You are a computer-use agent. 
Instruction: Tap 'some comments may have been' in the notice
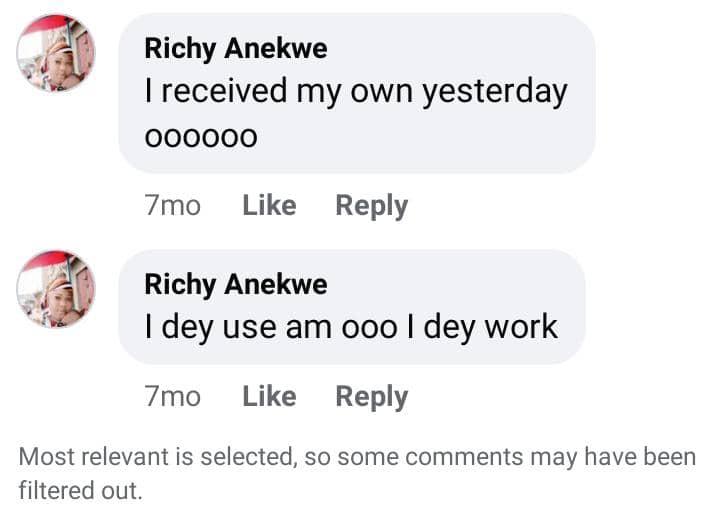coord(520,458)
